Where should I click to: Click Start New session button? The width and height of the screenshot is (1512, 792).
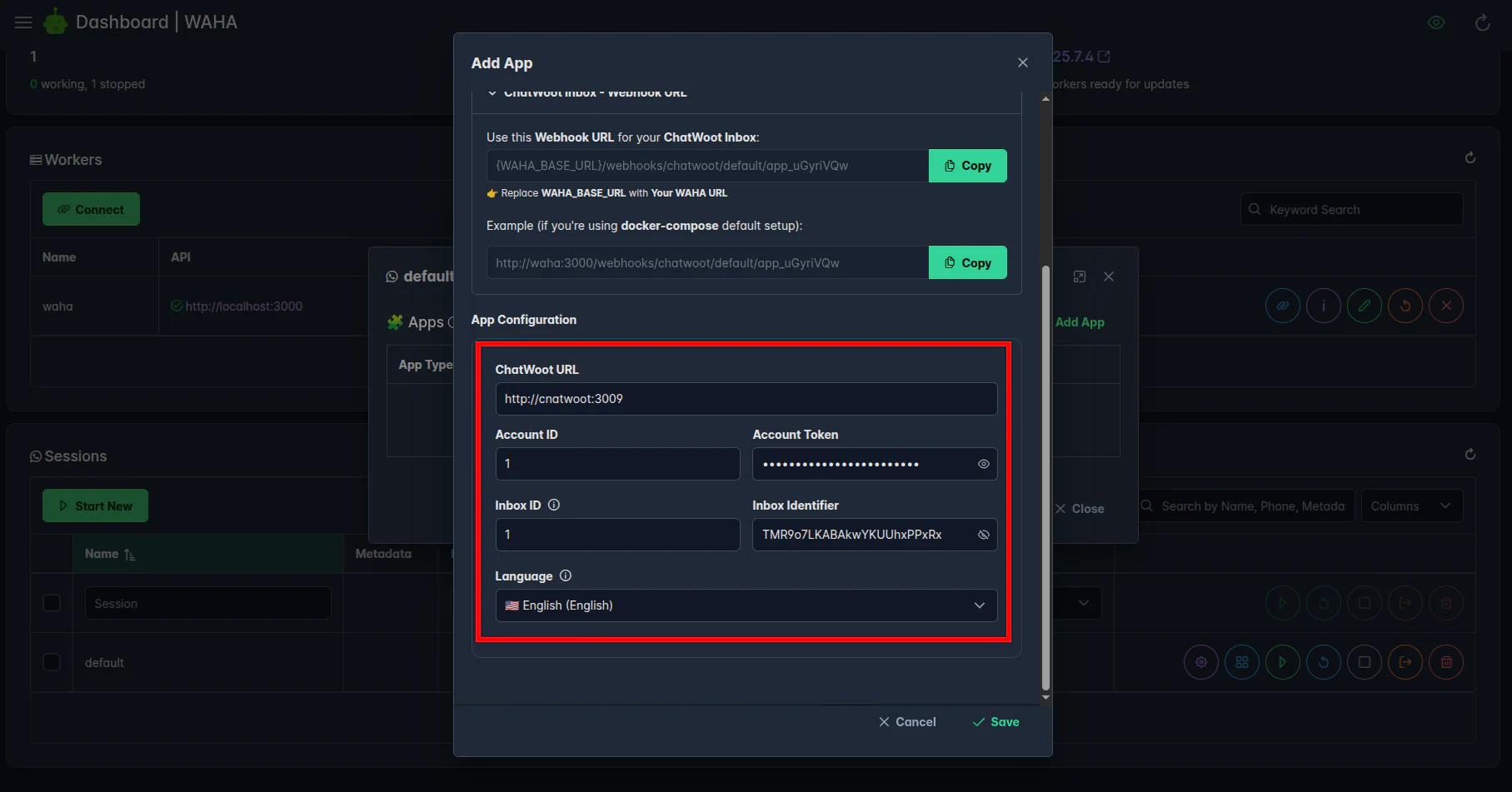95,506
